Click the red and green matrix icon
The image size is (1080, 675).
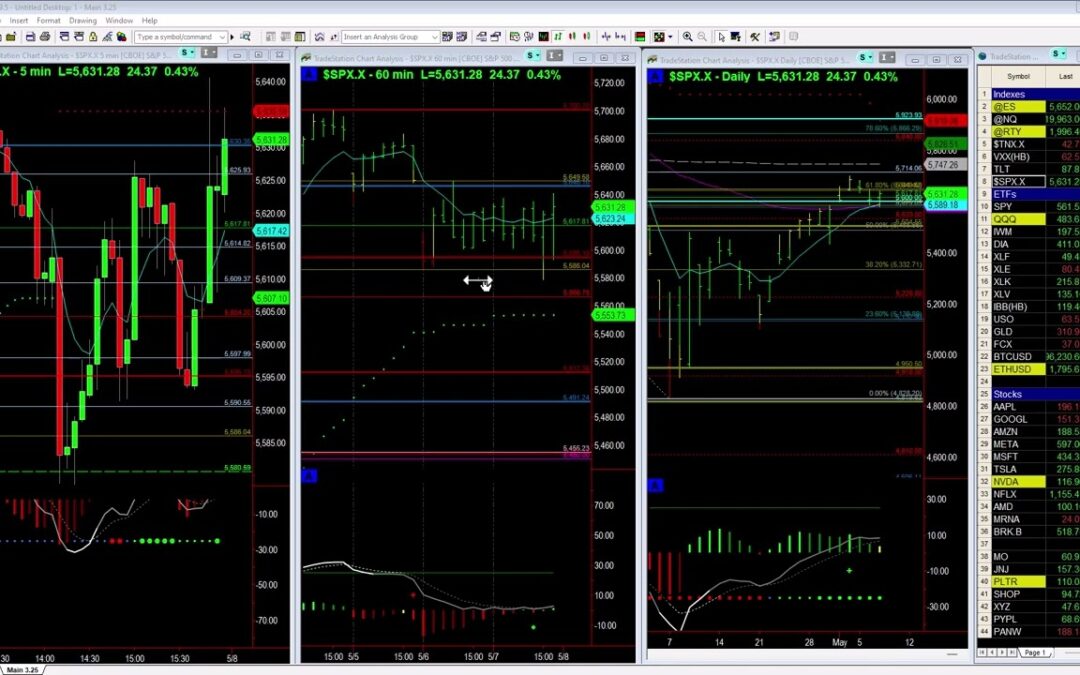(x=640, y=37)
